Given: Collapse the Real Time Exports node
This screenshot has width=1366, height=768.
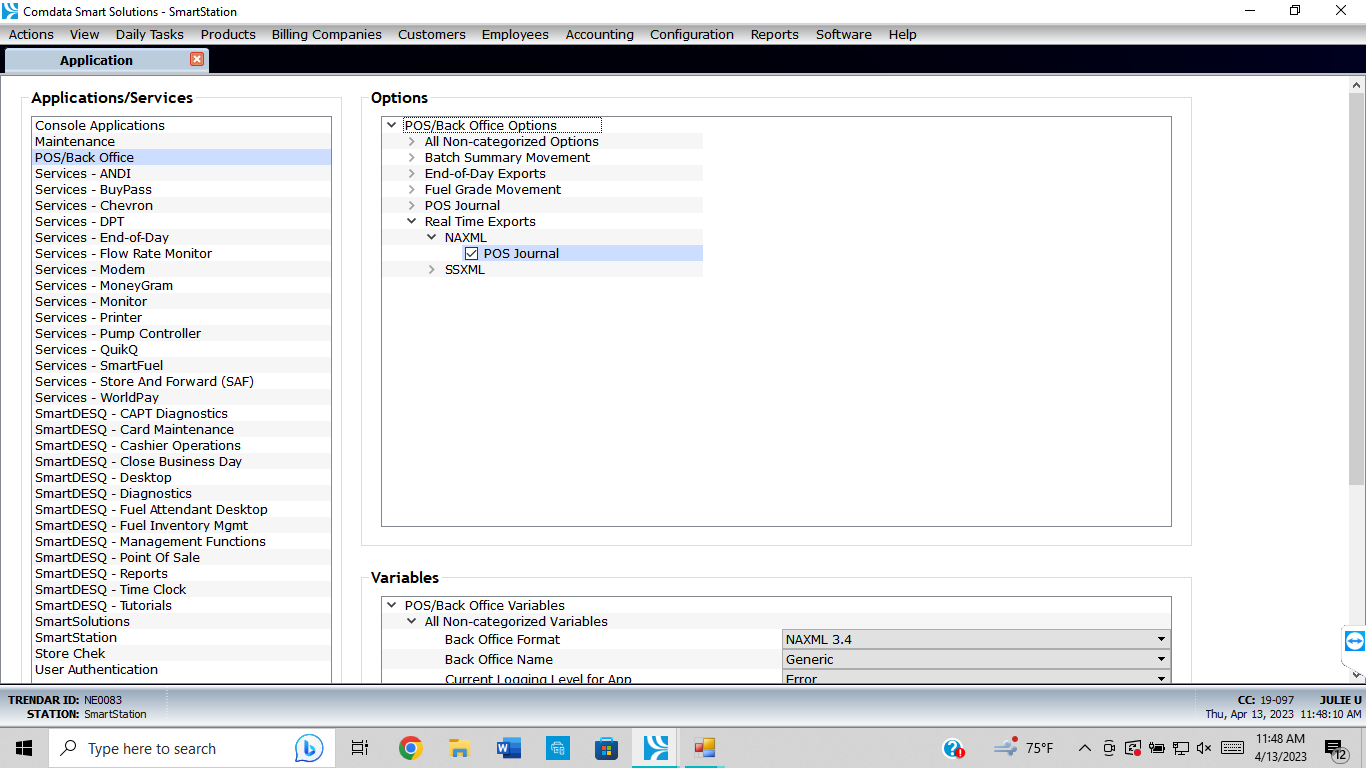Looking at the screenshot, I should pos(412,222).
